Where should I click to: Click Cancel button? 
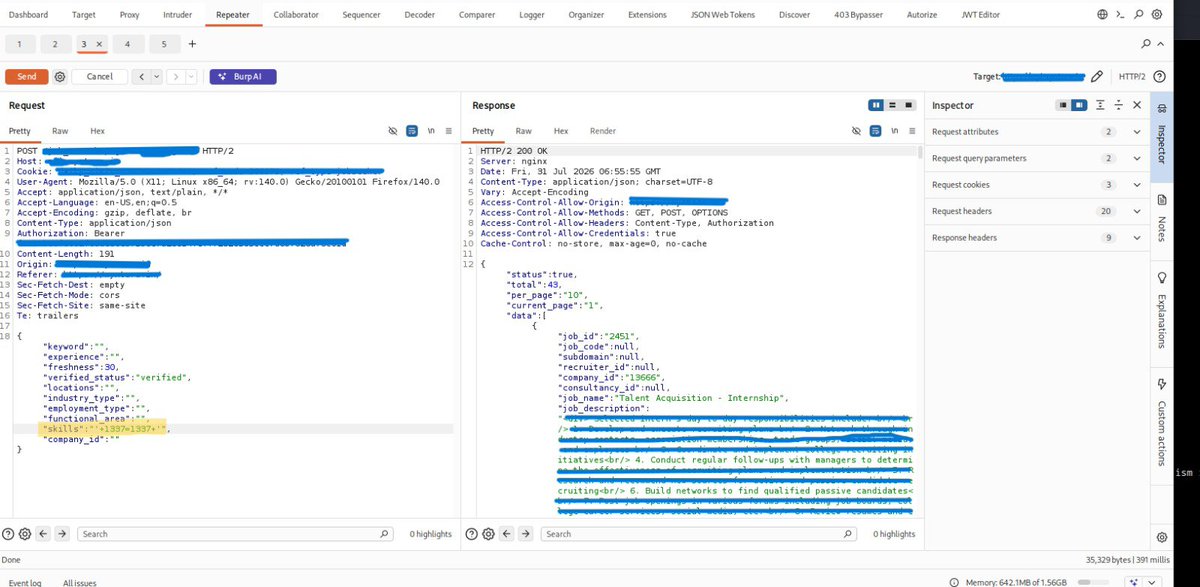[x=99, y=77]
